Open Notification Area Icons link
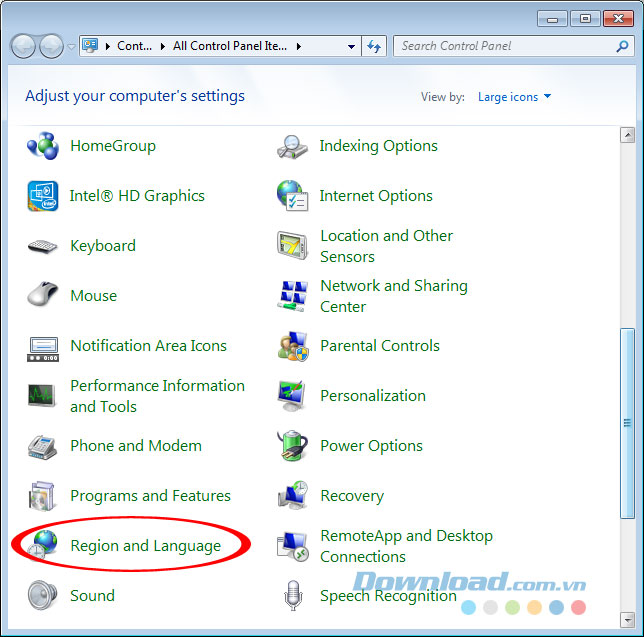Viewport: 644px width, 637px height. coord(148,346)
